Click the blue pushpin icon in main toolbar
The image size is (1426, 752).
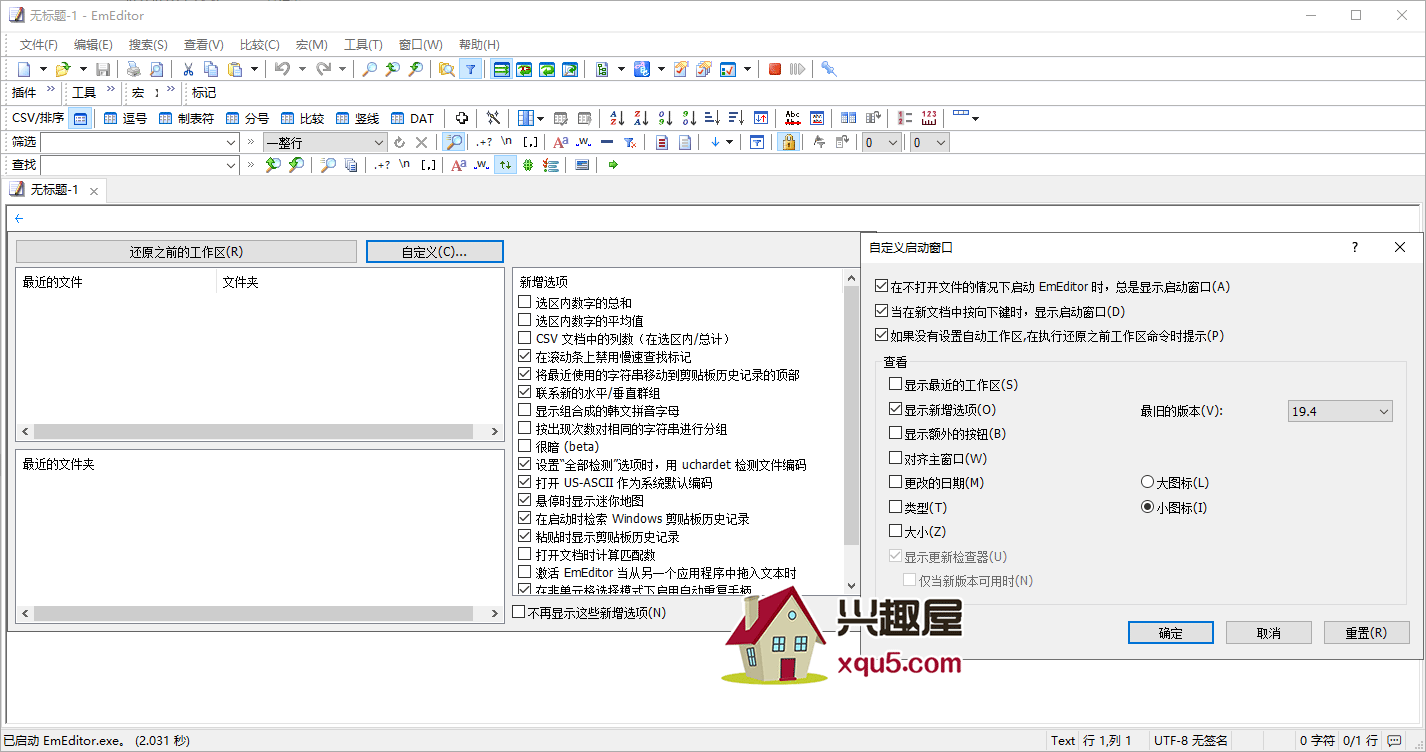[x=829, y=69]
